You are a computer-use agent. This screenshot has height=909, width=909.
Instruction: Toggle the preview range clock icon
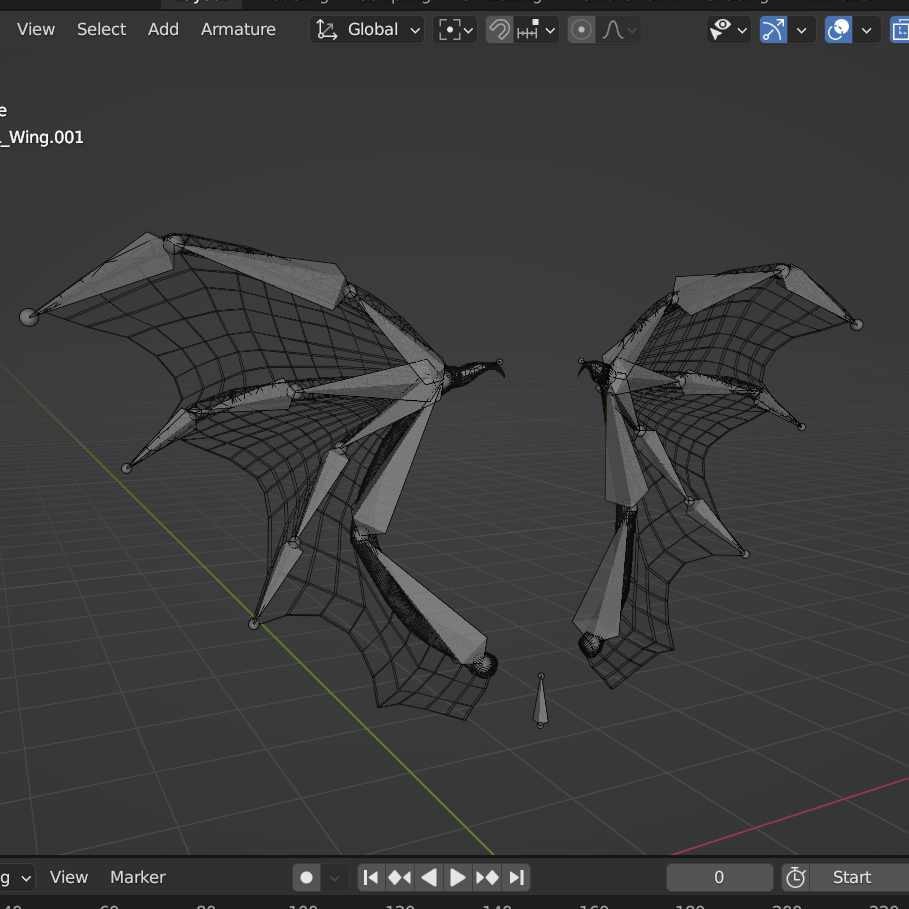pos(795,878)
